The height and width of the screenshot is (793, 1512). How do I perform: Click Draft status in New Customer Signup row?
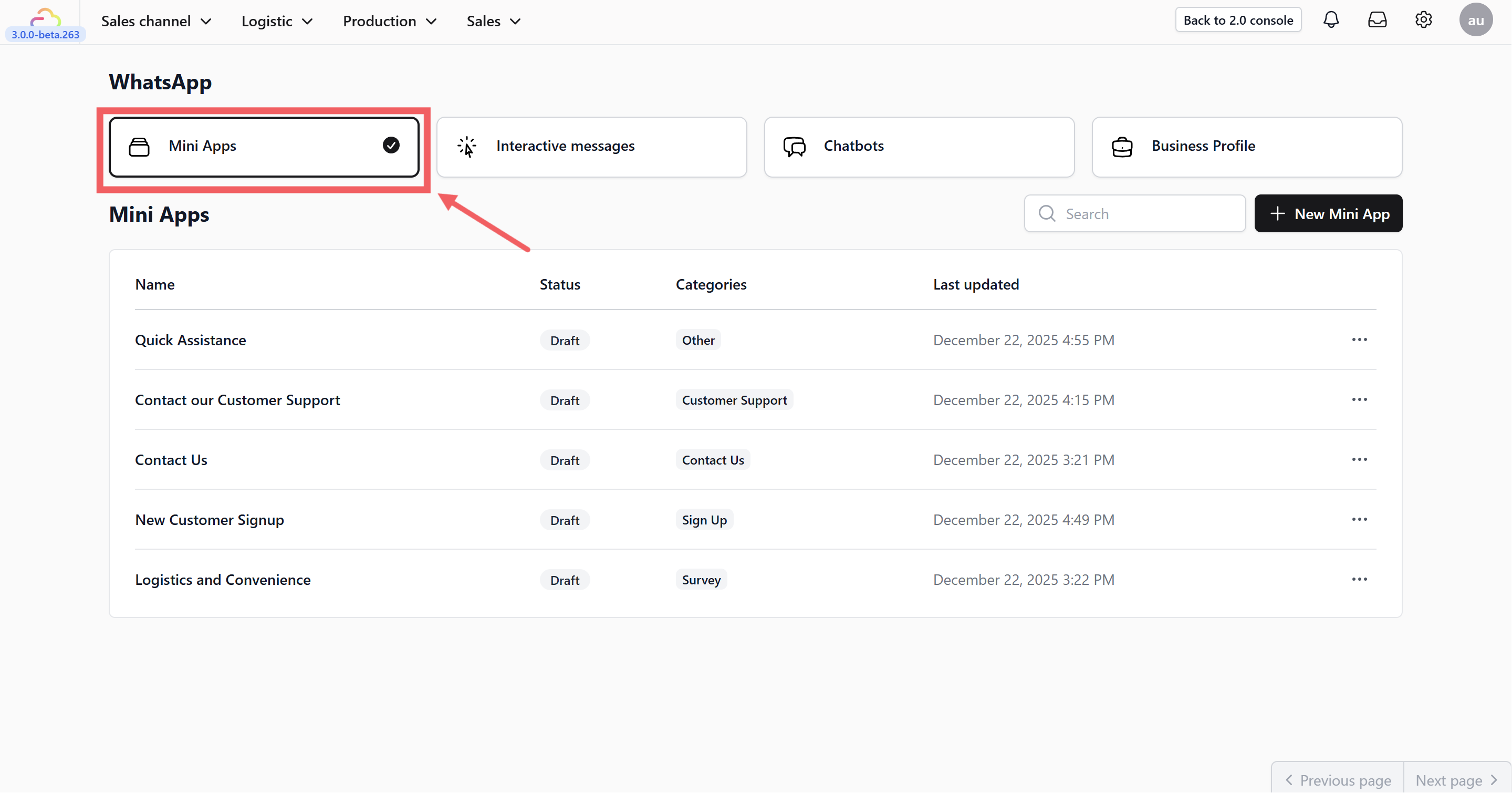click(565, 520)
